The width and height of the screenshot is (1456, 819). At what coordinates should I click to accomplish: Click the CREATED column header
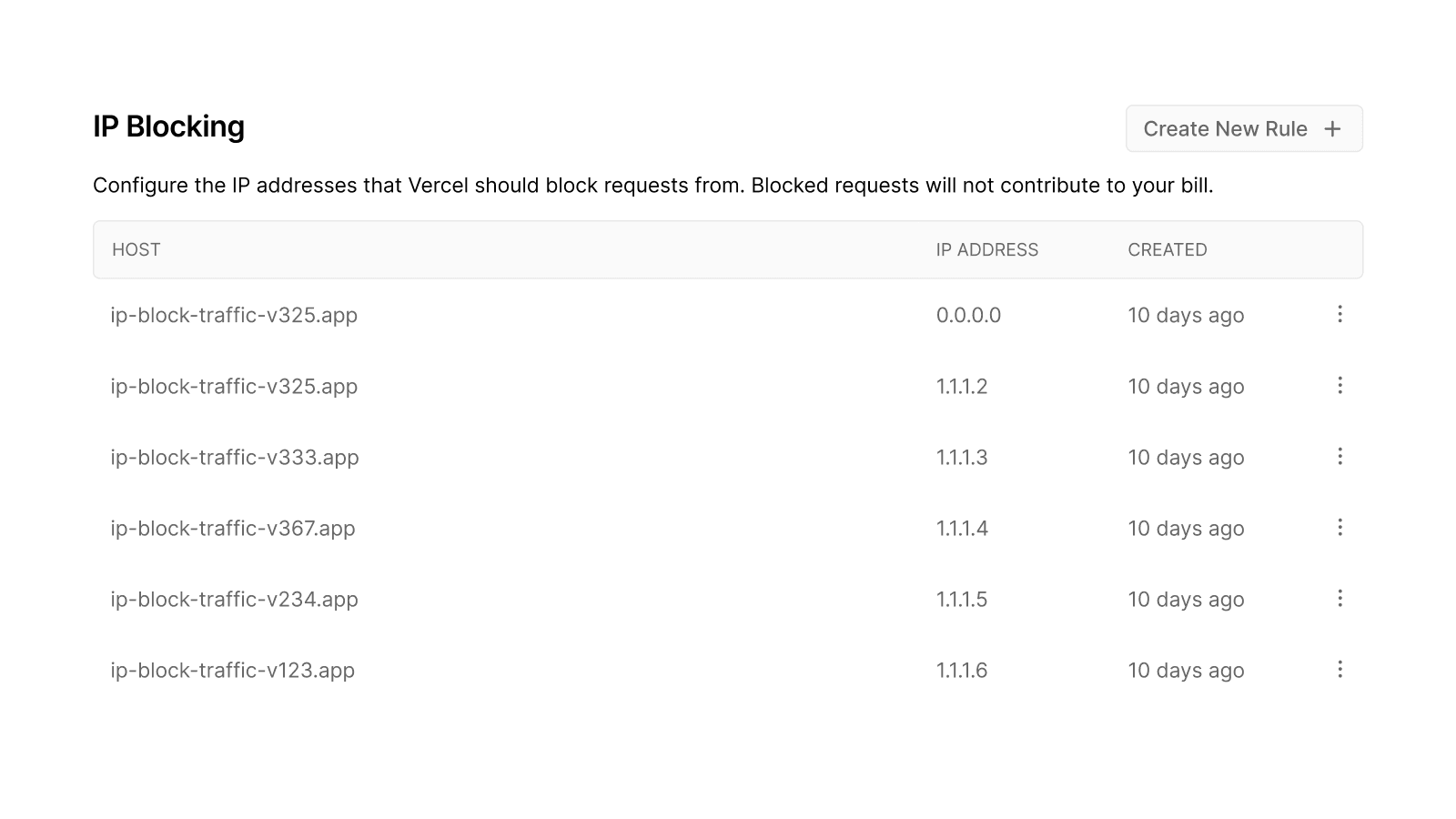tap(1168, 249)
